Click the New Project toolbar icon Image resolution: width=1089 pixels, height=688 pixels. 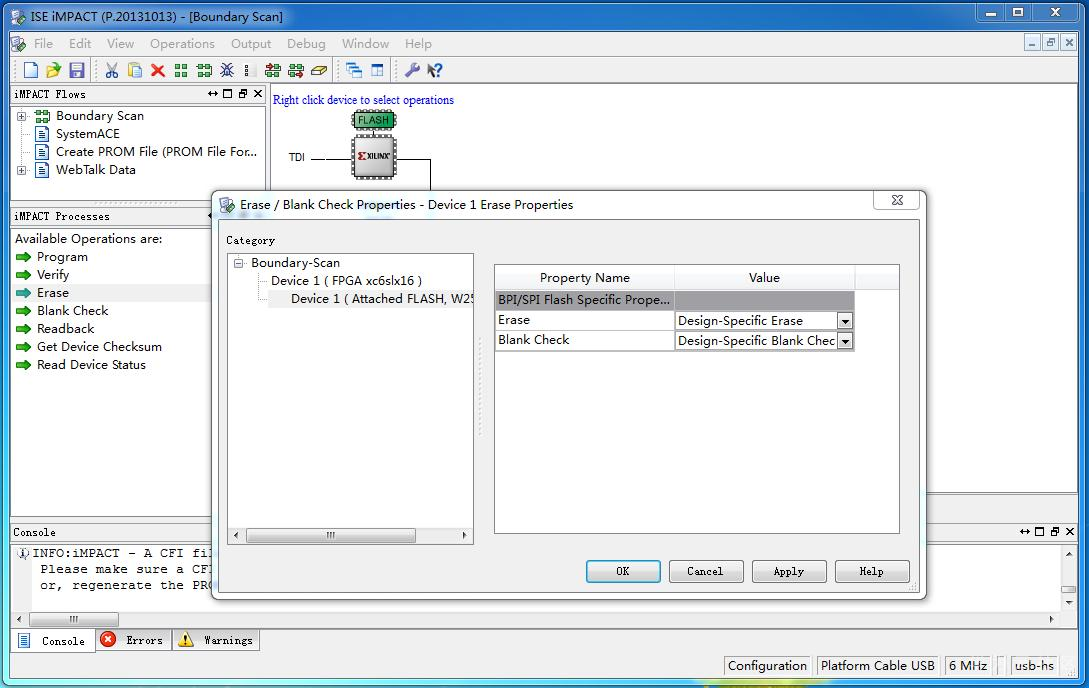(x=31, y=70)
